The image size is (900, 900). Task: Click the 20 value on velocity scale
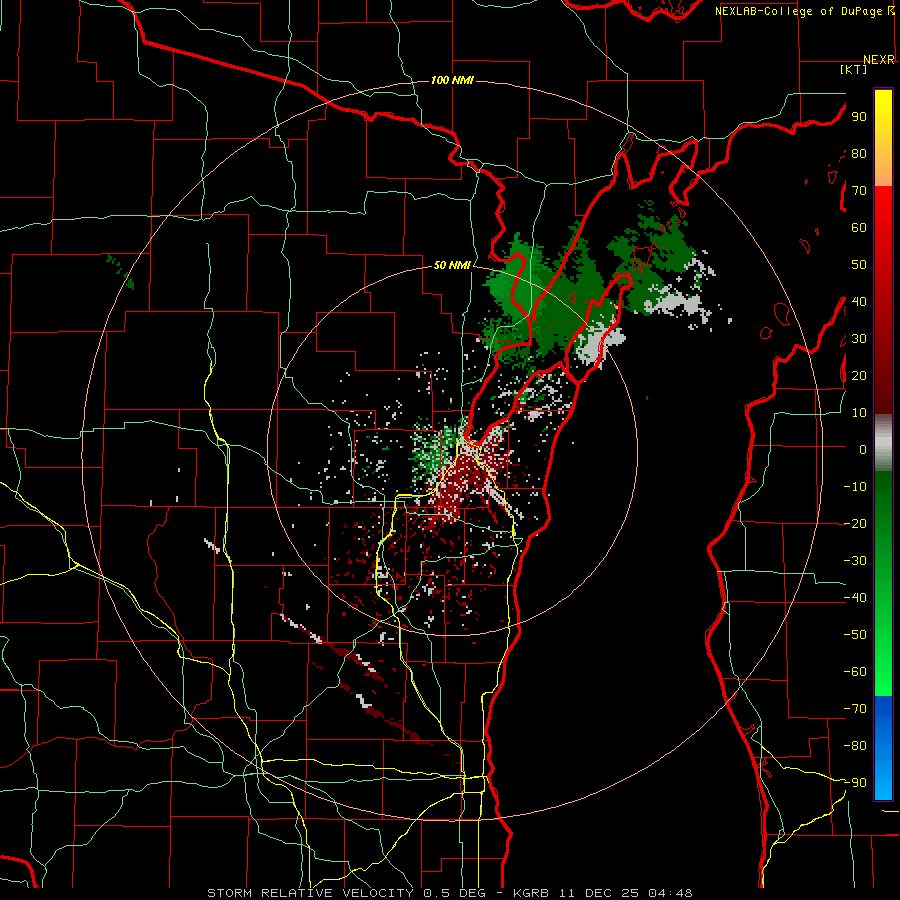pyautogui.click(x=859, y=375)
